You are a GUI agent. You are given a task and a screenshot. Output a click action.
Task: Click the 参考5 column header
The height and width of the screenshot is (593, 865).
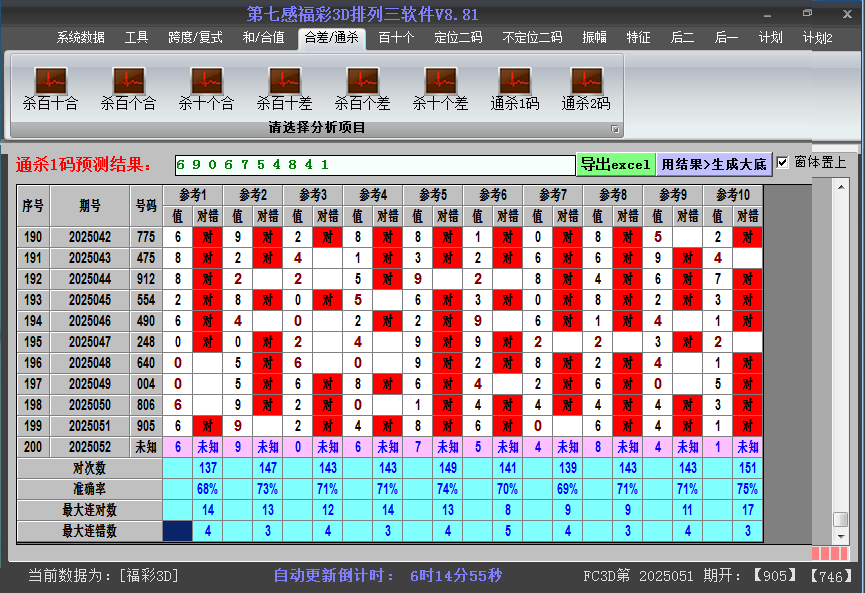click(433, 195)
